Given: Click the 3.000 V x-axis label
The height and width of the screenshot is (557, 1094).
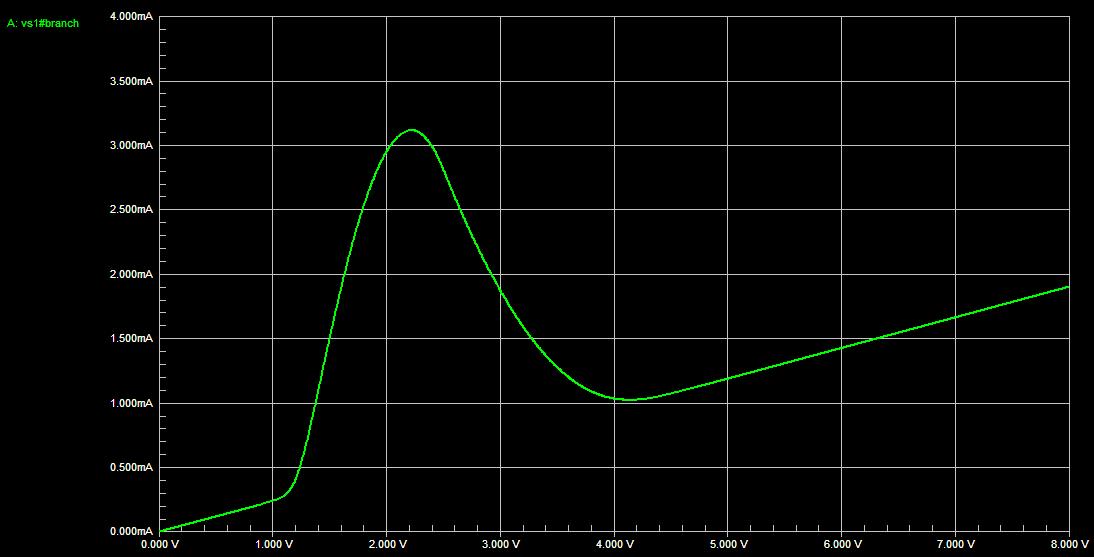Looking at the screenshot, I should (x=501, y=545).
